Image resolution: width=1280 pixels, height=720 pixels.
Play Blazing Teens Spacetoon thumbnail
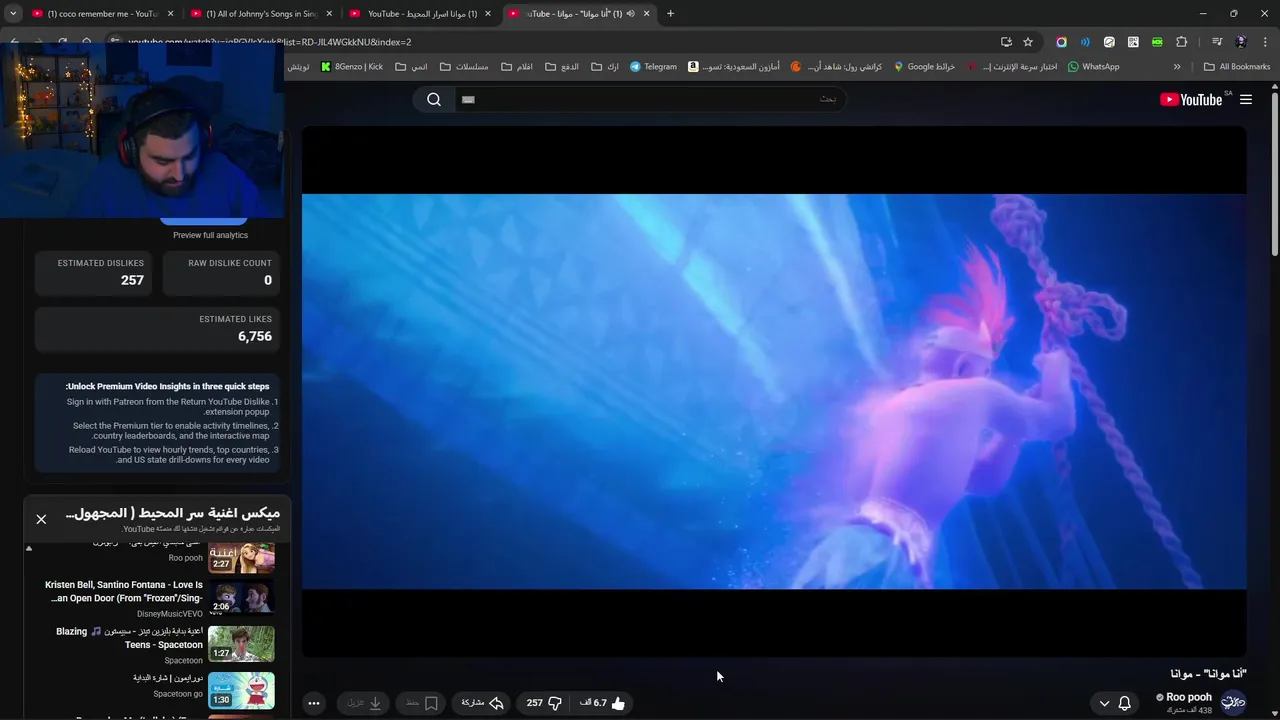pyautogui.click(x=241, y=644)
